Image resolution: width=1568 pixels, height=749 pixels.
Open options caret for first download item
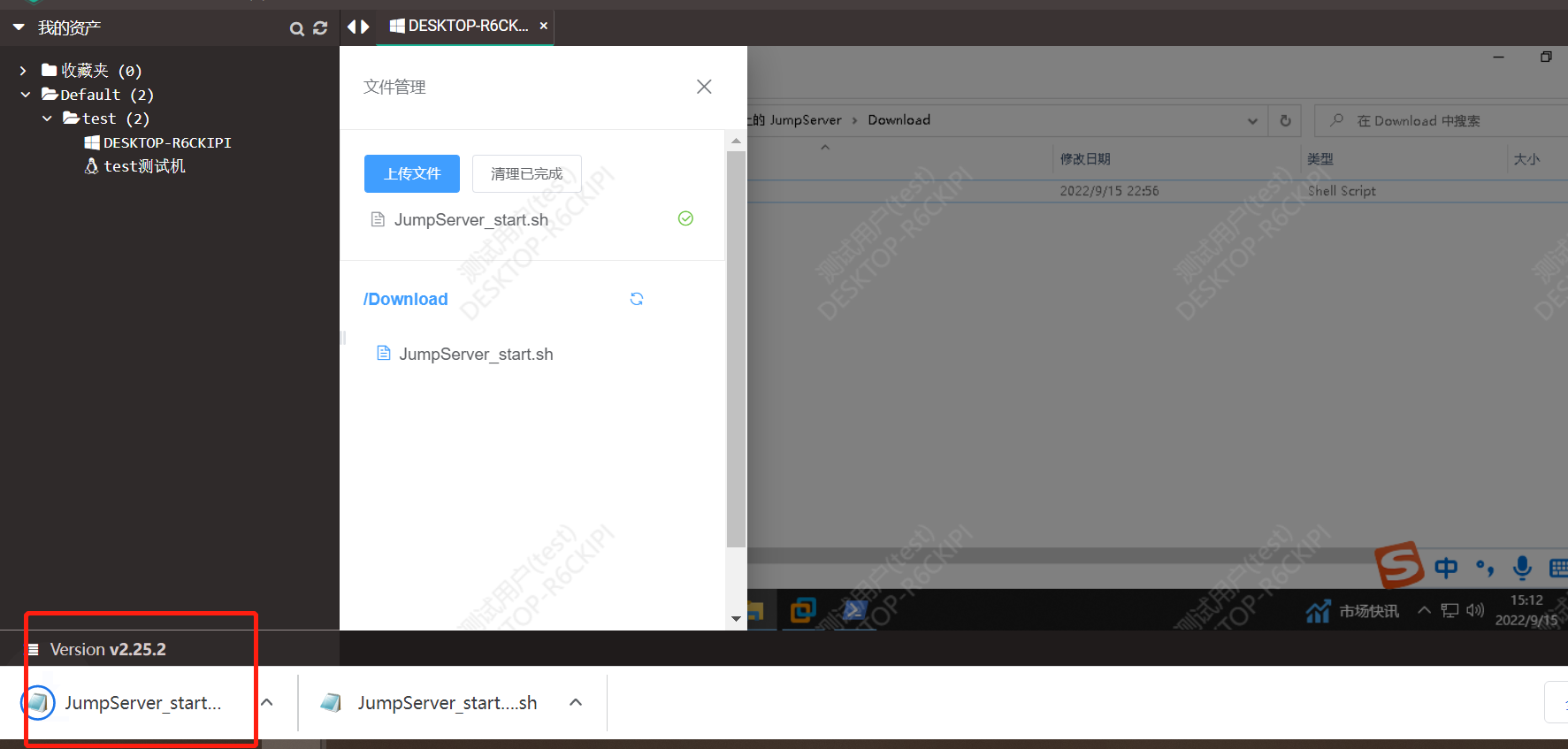[267, 702]
